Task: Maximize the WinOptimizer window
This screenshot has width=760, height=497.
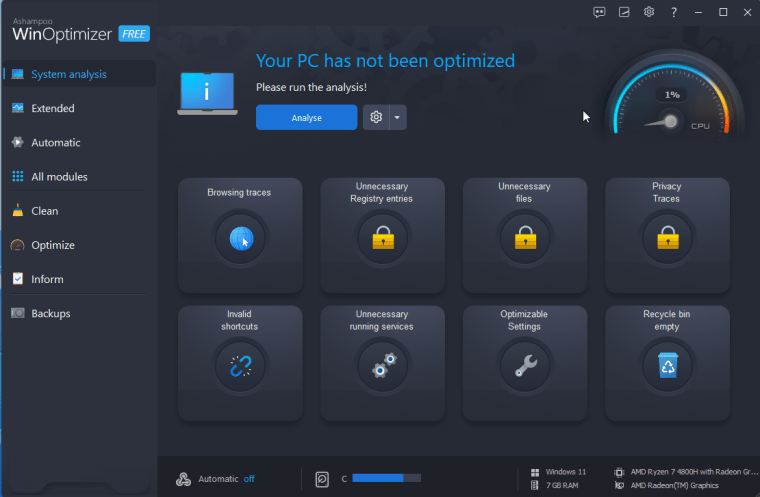Action: pyautogui.click(x=723, y=12)
